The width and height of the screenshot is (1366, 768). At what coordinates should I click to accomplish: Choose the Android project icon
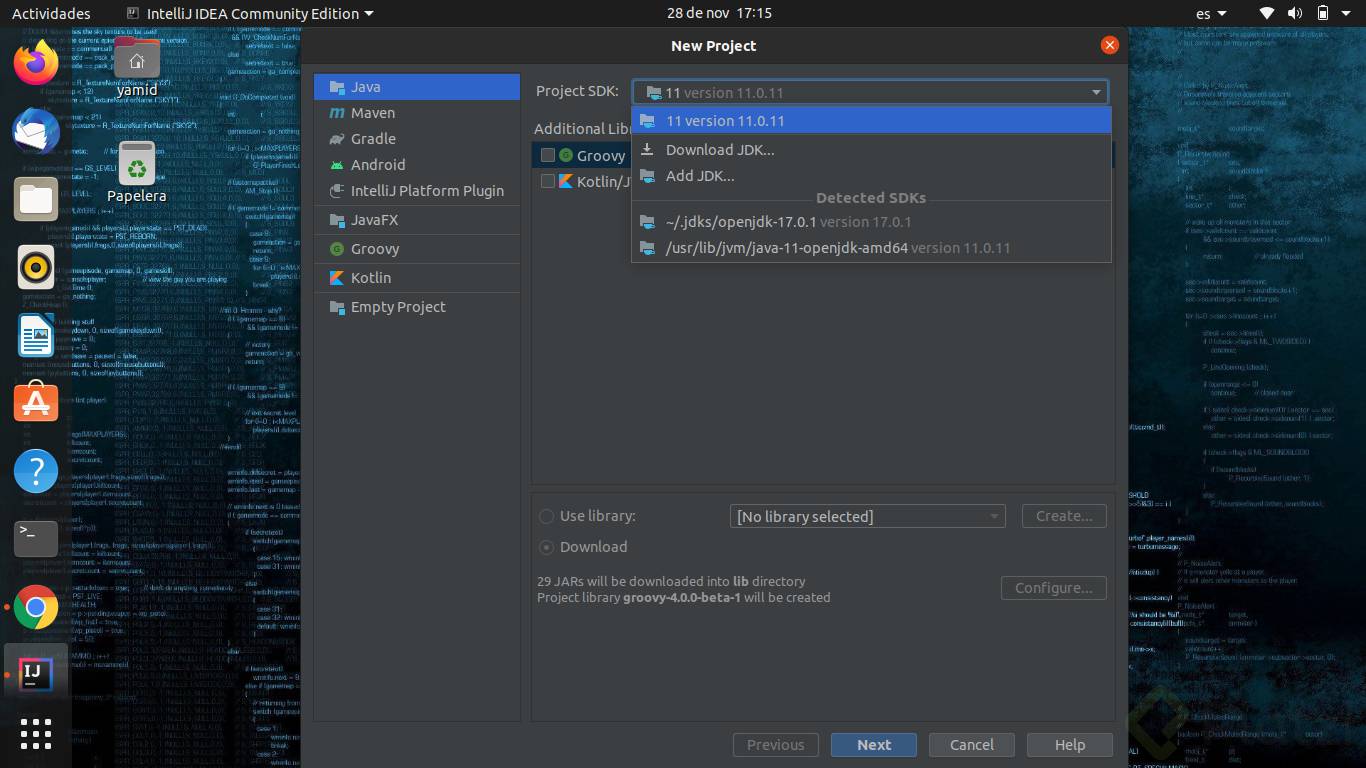336,165
